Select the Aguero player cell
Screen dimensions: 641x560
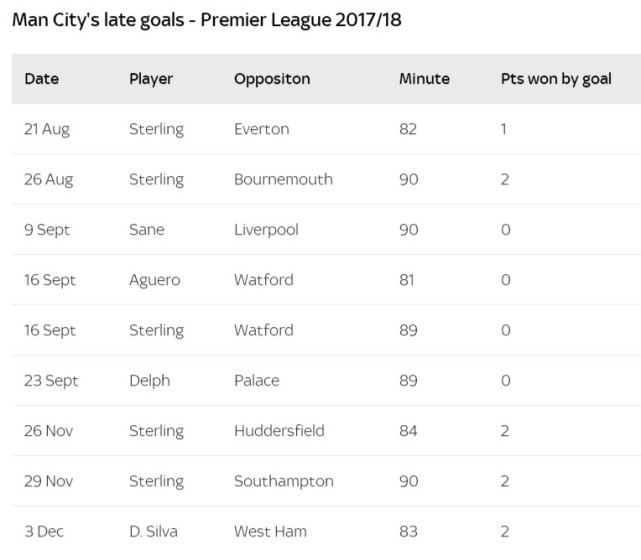click(155, 280)
